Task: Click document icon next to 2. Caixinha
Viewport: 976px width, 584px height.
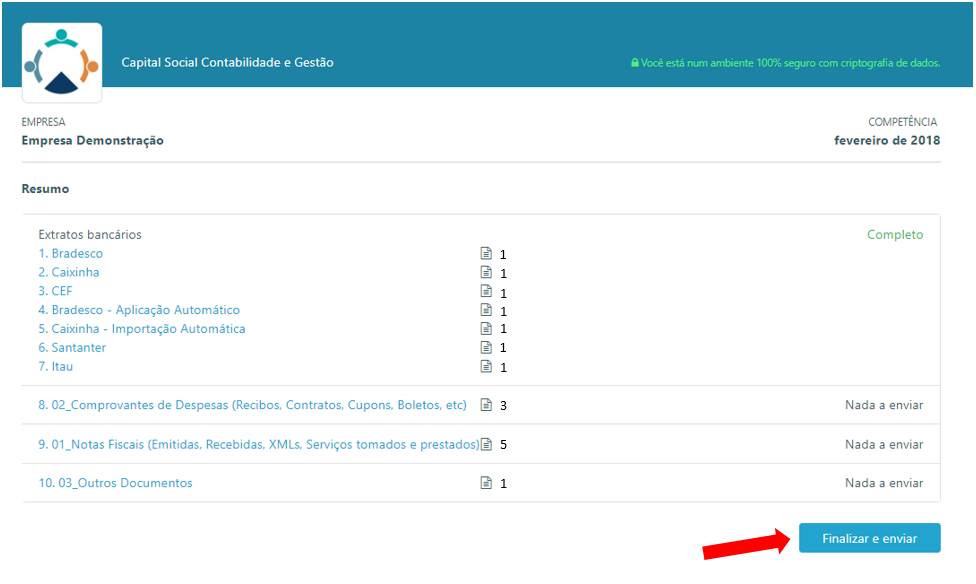Action: (486, 272)
